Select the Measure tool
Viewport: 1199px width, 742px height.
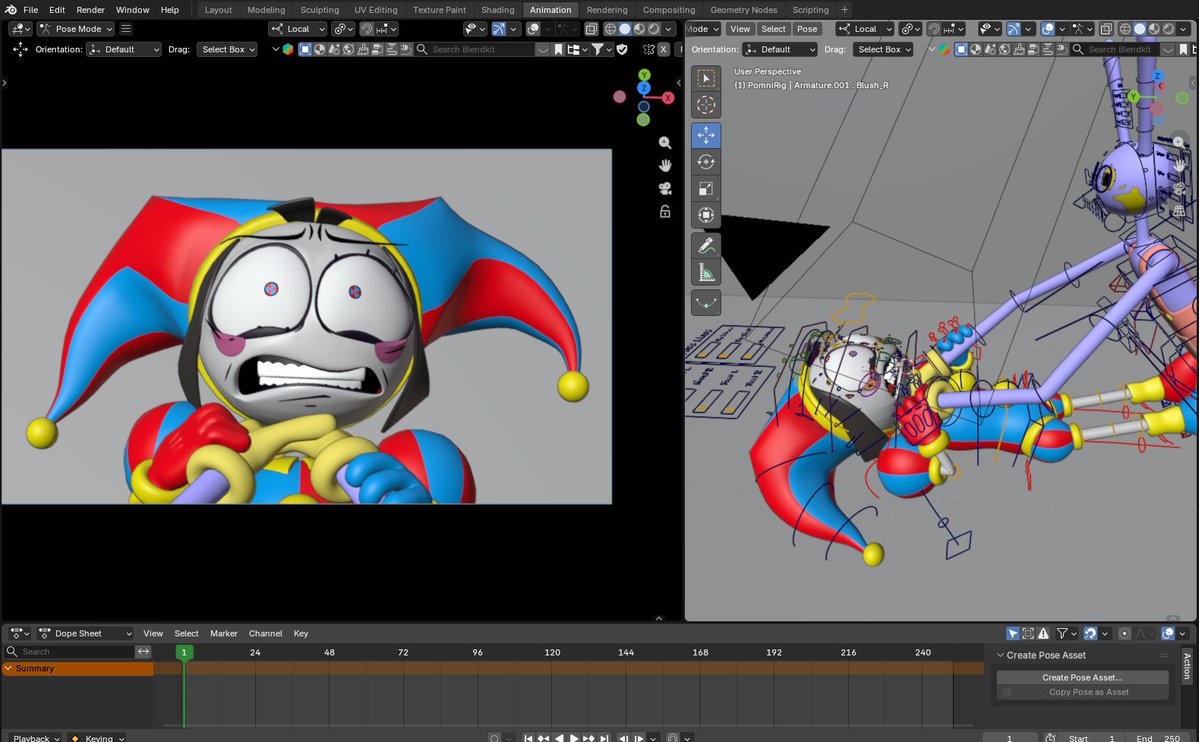tap(706, 272)
